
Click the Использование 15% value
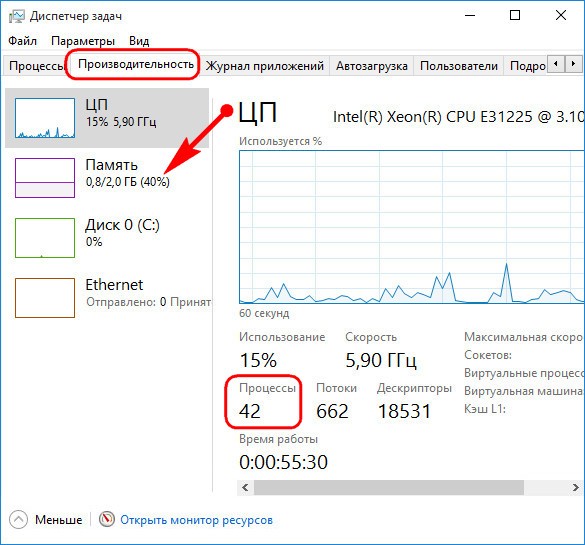tap(258, 360)
